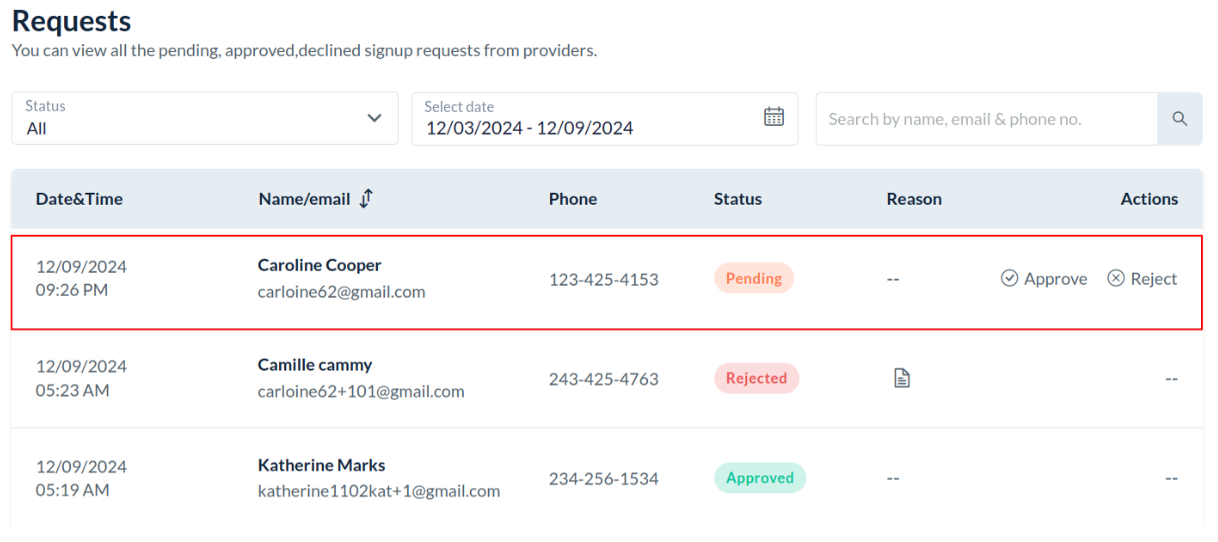Click the Approve checkmark for Caroline Cooper
The height and width of the screenshot is (542, 1218).
click(1010, 279)
